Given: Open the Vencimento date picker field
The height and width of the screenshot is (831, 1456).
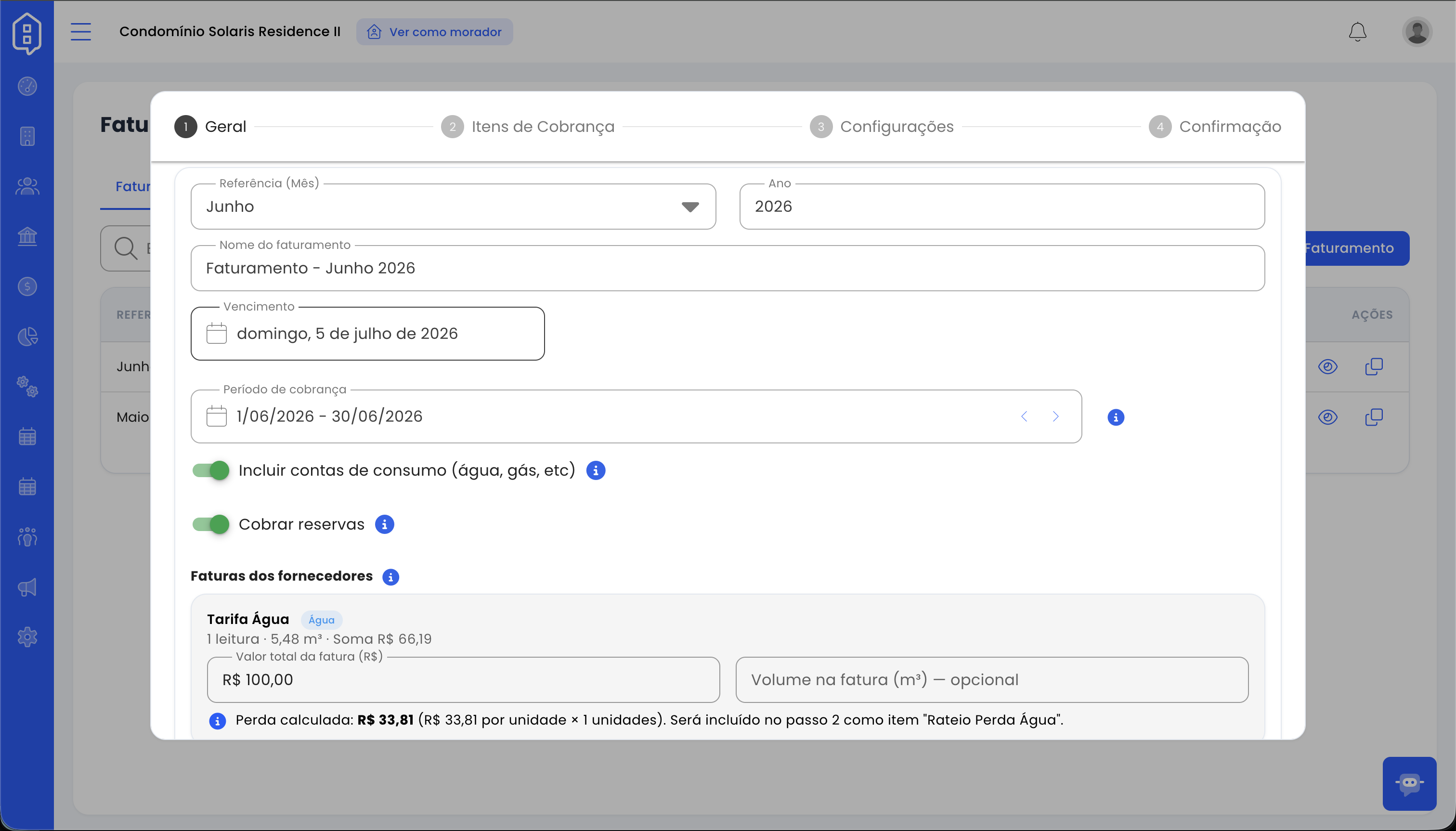Looking at the screenshot, I should [x=367, y=333].
